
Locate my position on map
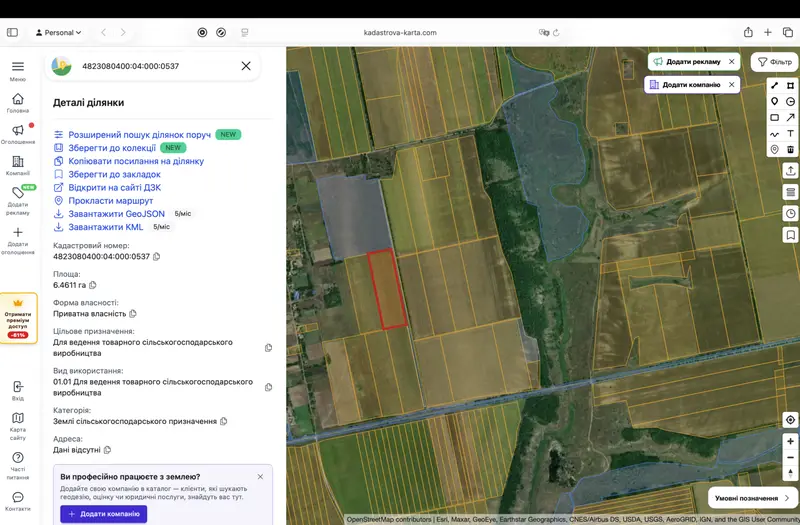click(x=790, y=420)
